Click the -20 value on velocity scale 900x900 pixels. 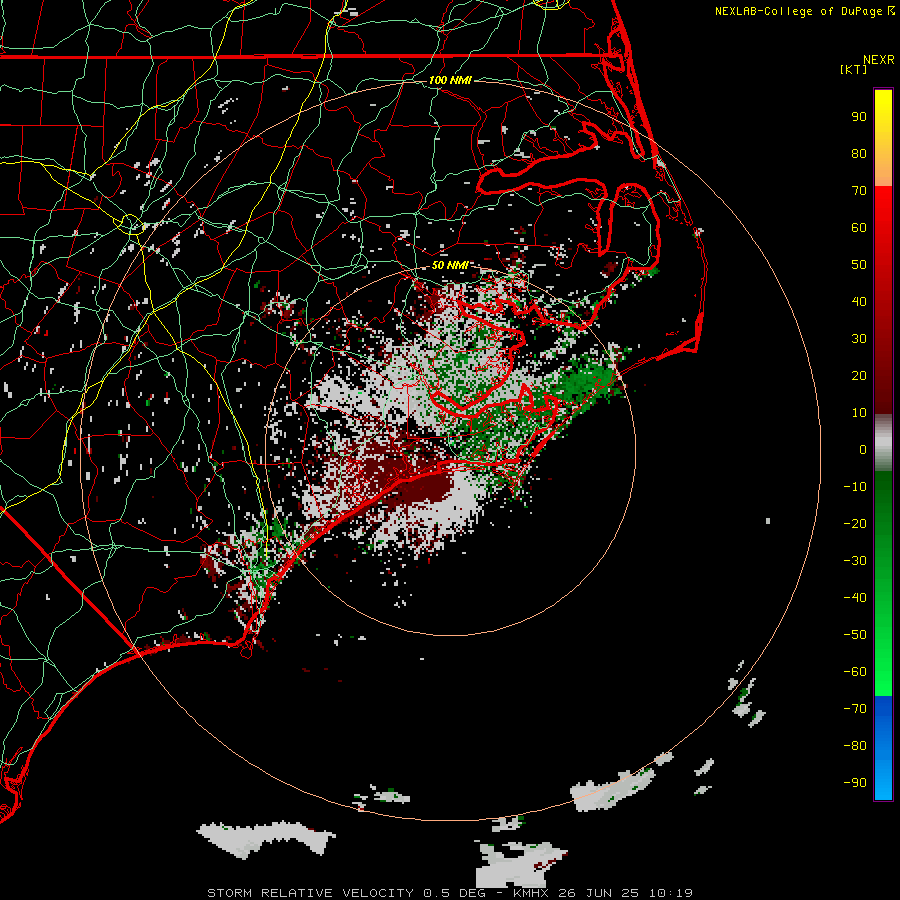coord(855,523)
